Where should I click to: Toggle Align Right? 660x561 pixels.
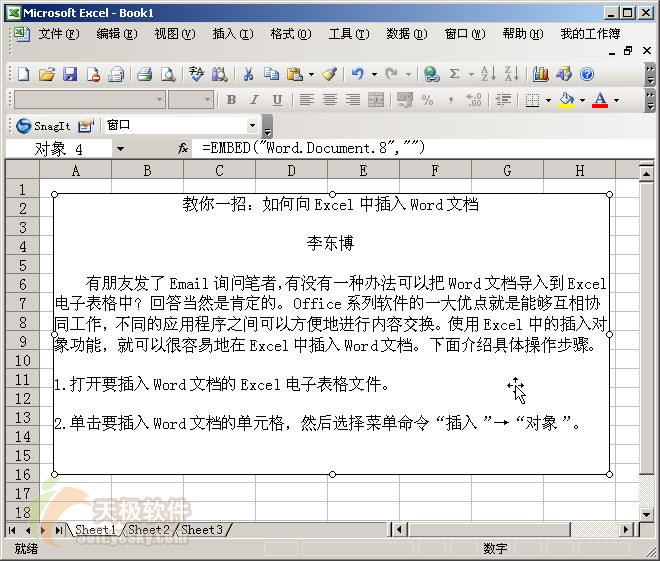pos(353,100)
